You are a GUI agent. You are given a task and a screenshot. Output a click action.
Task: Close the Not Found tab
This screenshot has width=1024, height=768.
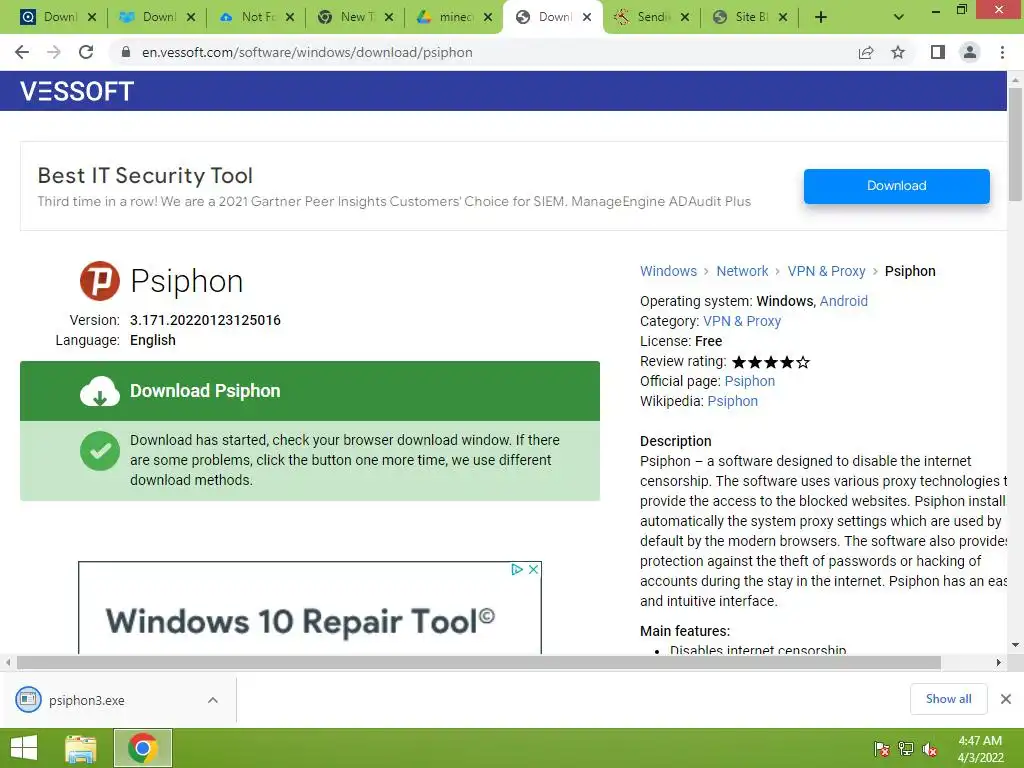290,17
